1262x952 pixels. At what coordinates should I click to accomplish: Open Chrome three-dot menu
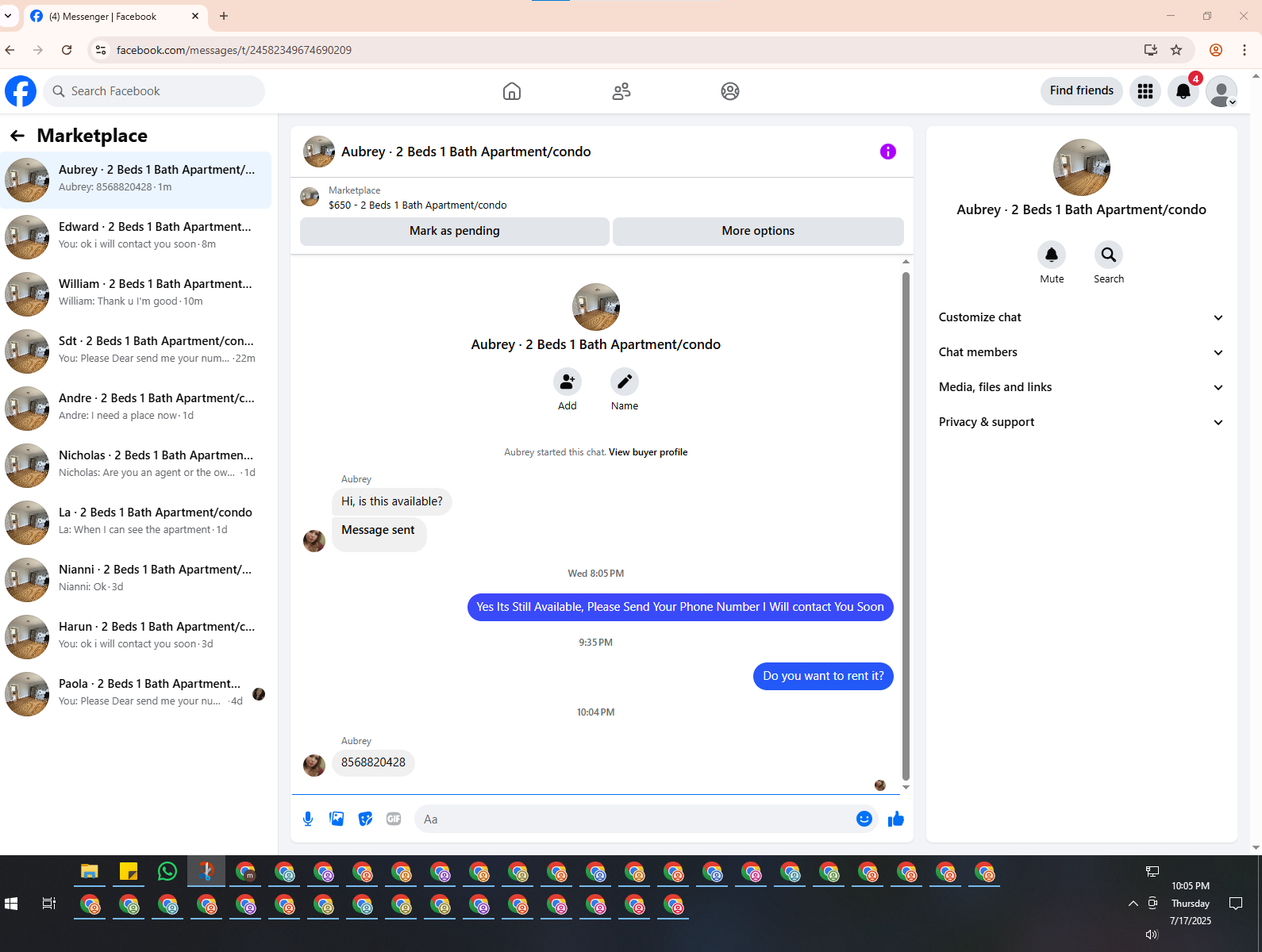(1245, 50)
